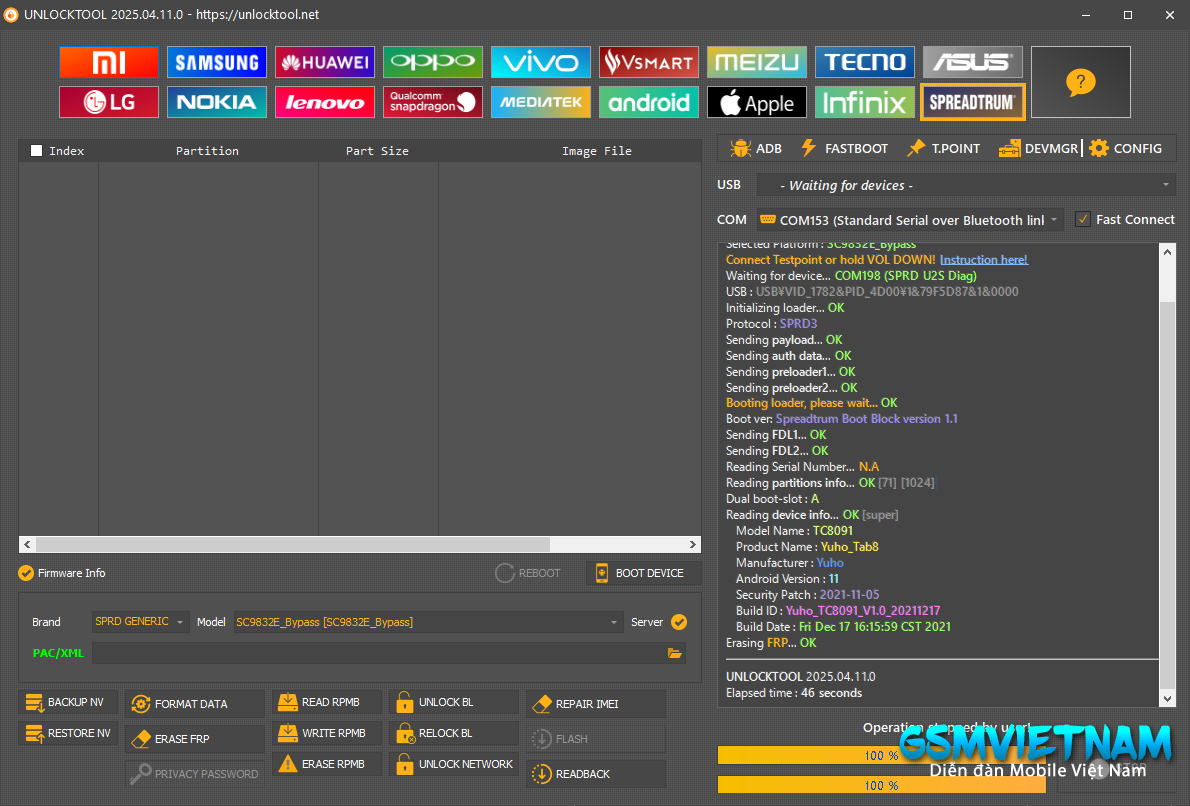
Task: Click the FLASH button
Action: 596,738
